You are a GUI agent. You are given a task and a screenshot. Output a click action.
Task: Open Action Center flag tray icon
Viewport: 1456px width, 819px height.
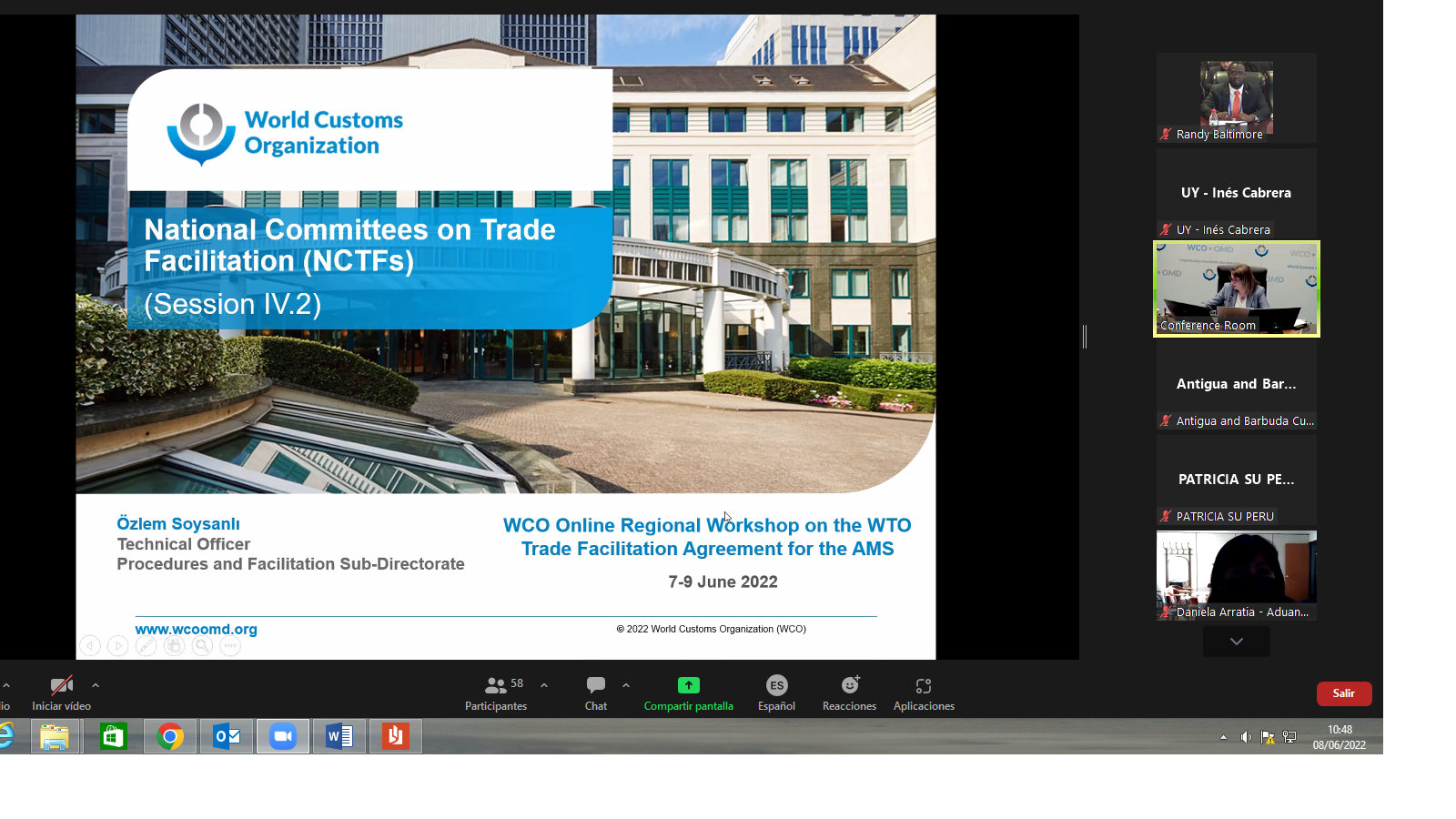click(1268, 737)
